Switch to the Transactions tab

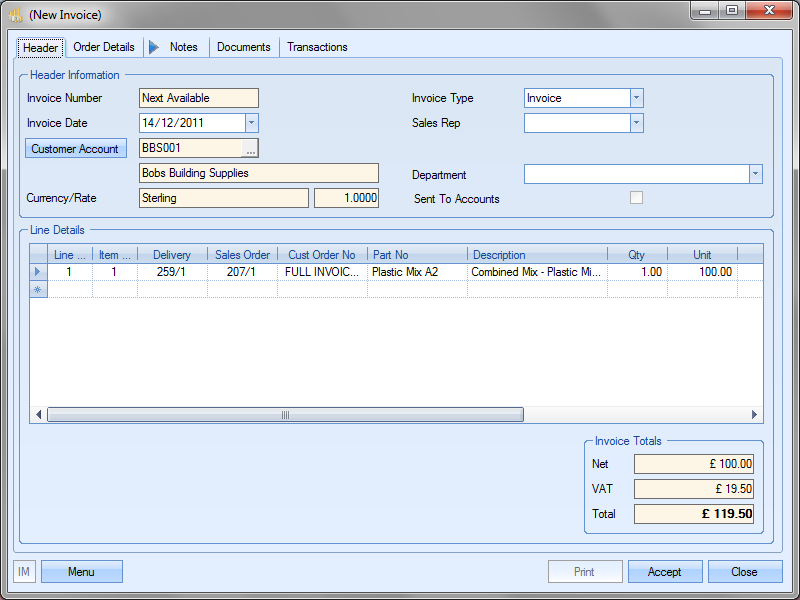317,47
